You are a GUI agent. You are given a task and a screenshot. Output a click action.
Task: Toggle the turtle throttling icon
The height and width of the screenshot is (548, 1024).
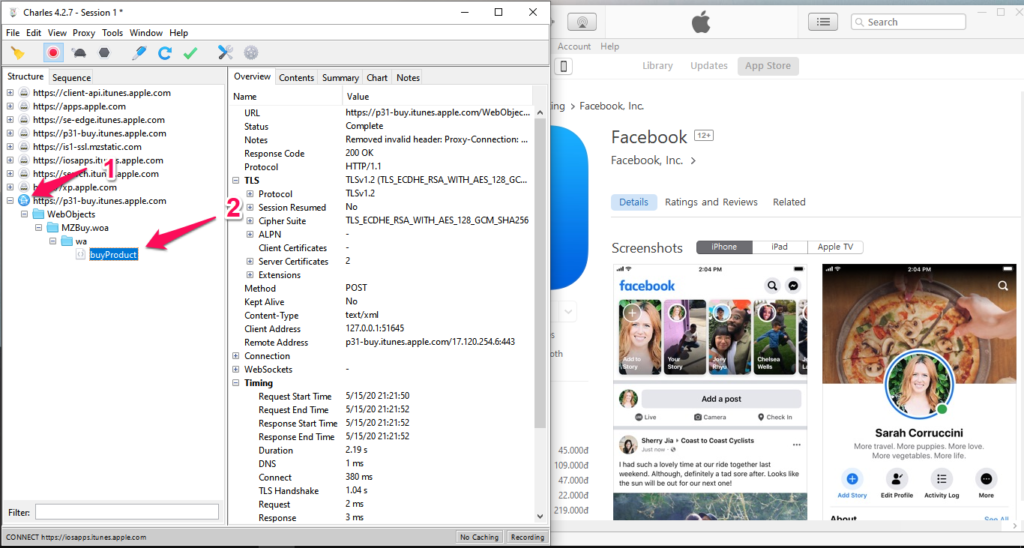(78, 52)
